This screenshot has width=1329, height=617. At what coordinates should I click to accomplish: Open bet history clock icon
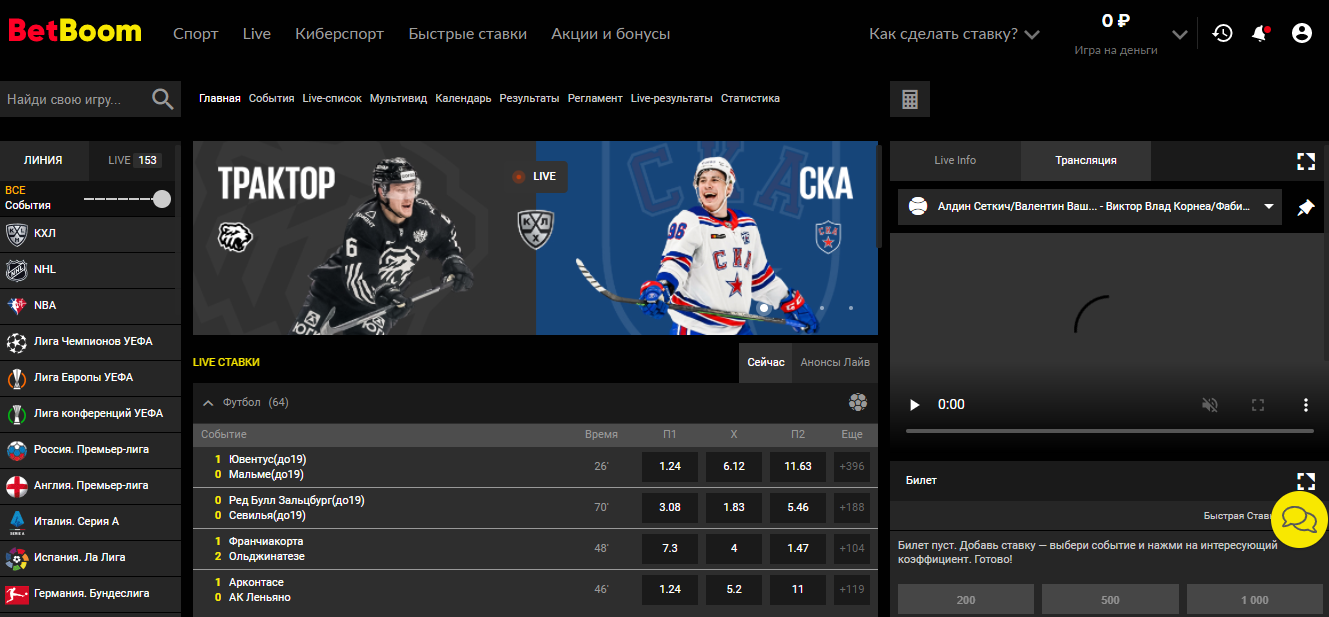tap(1222, 33)
